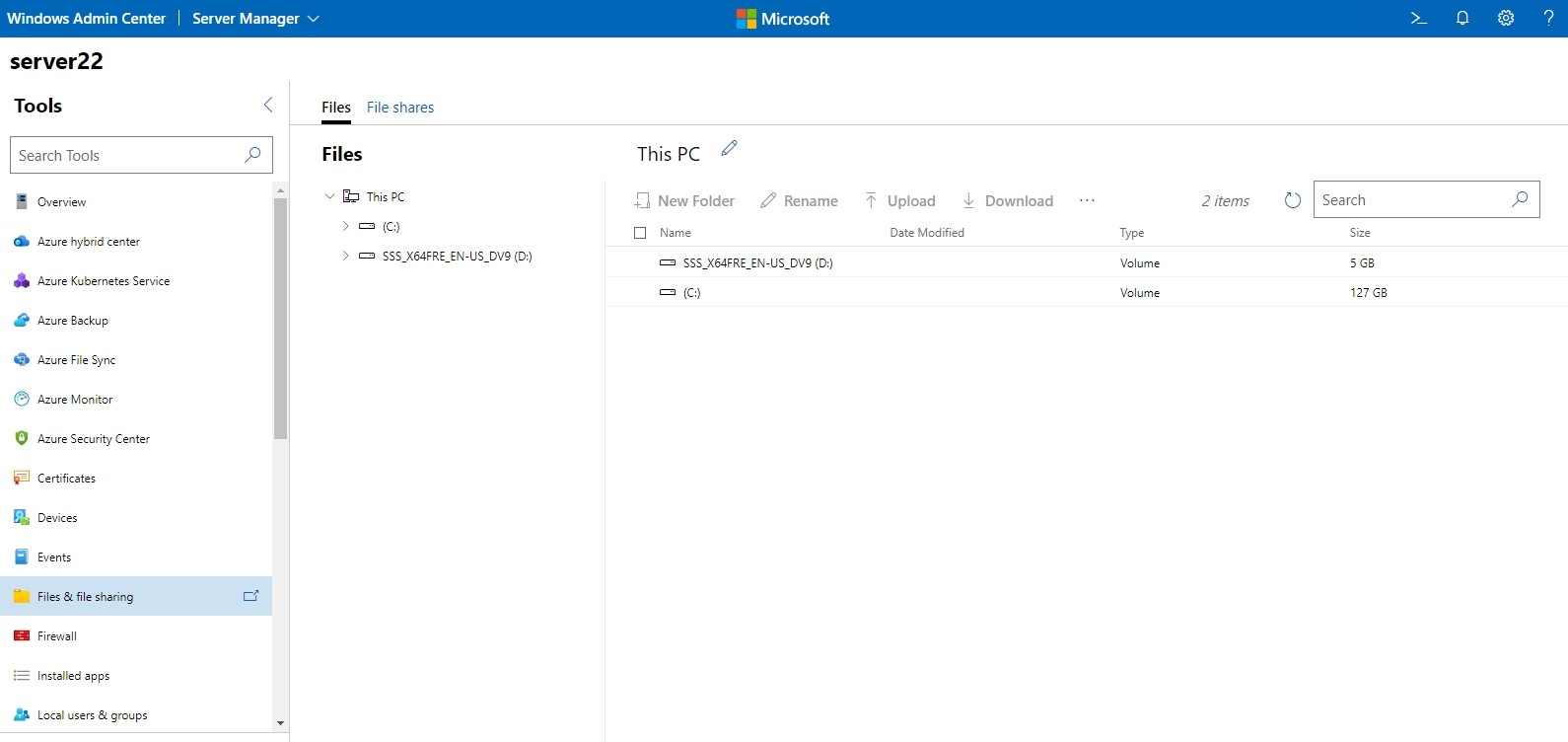
Task: Open the settings gear icon
Action: 1506,18
